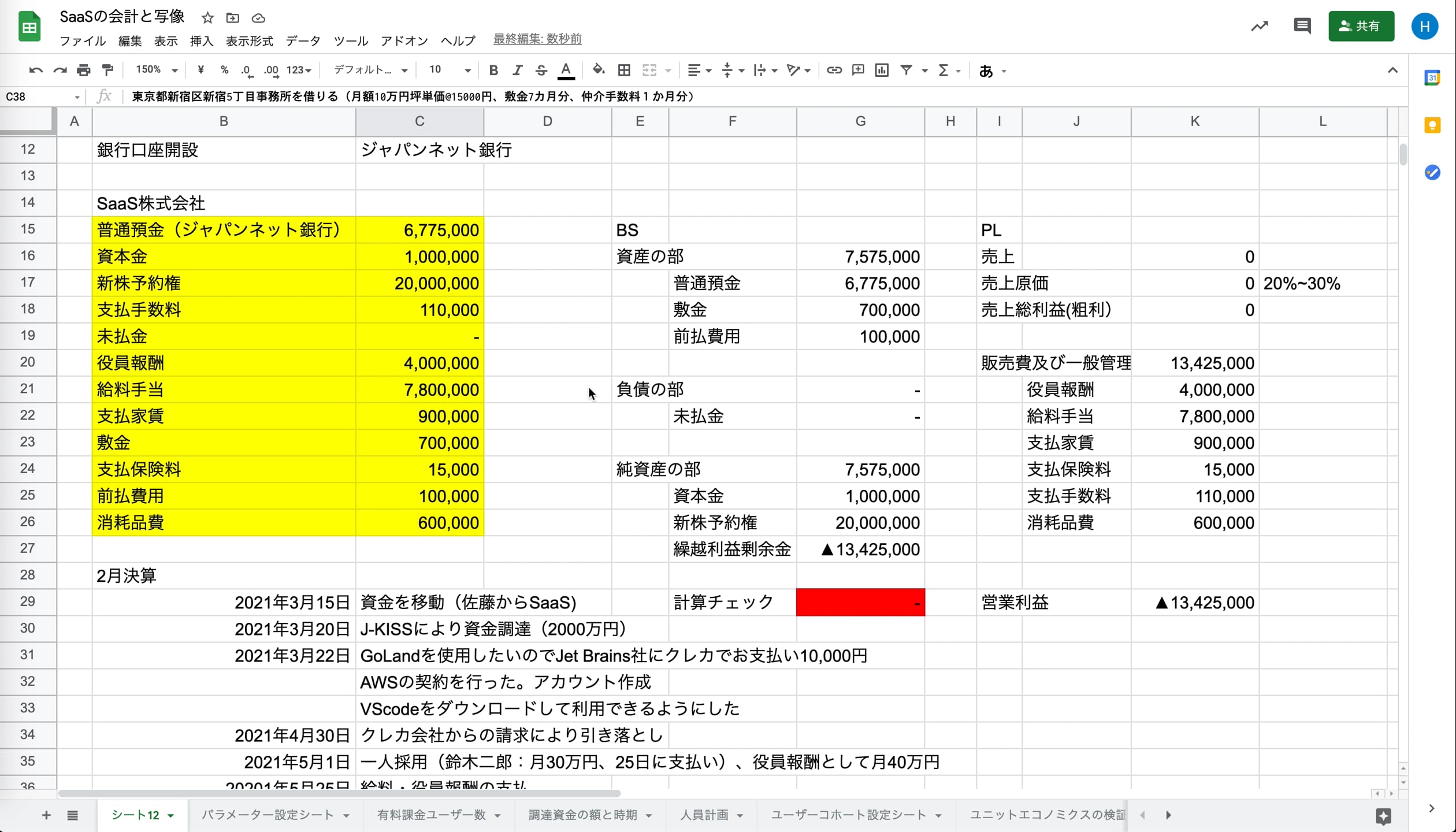Star the SaaSの会計と写像 spreadsheet

(x=206, y=18)
